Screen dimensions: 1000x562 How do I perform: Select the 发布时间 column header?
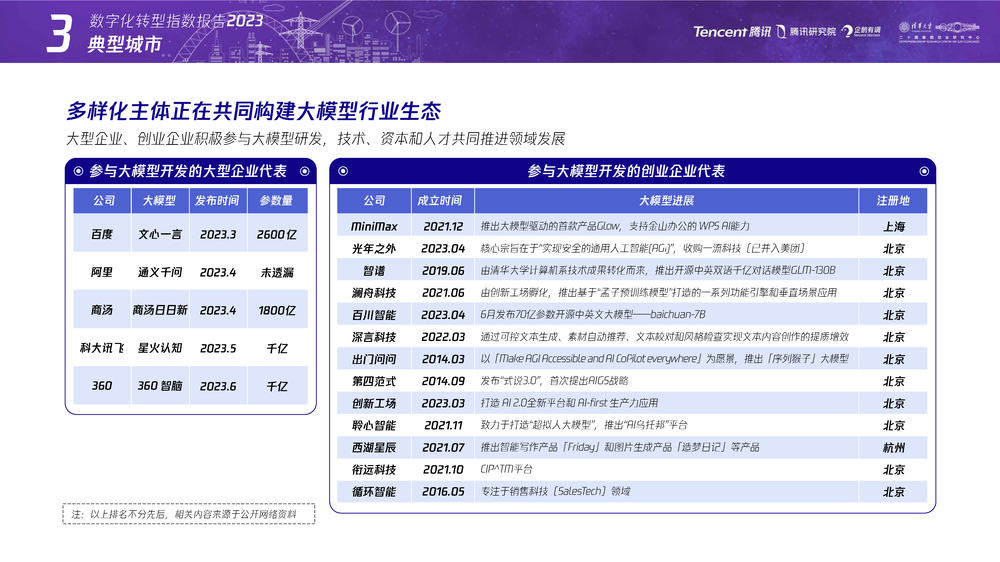pyautogui.click(x=217, y=200)
